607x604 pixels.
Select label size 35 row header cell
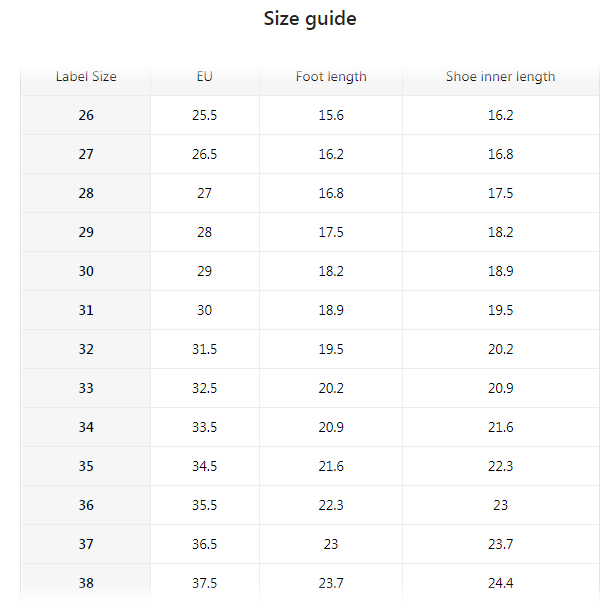pyautogui.click(x=86, y=467)
